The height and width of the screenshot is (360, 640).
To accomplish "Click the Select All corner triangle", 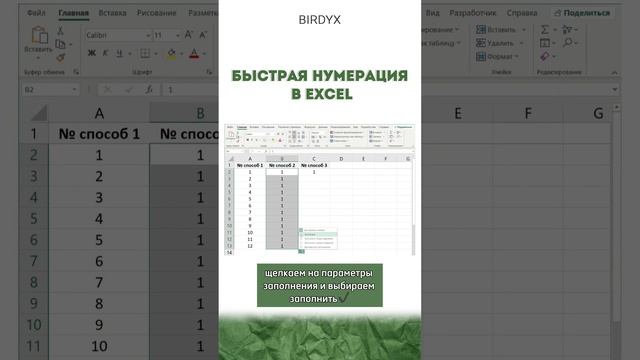I will 39,113.
